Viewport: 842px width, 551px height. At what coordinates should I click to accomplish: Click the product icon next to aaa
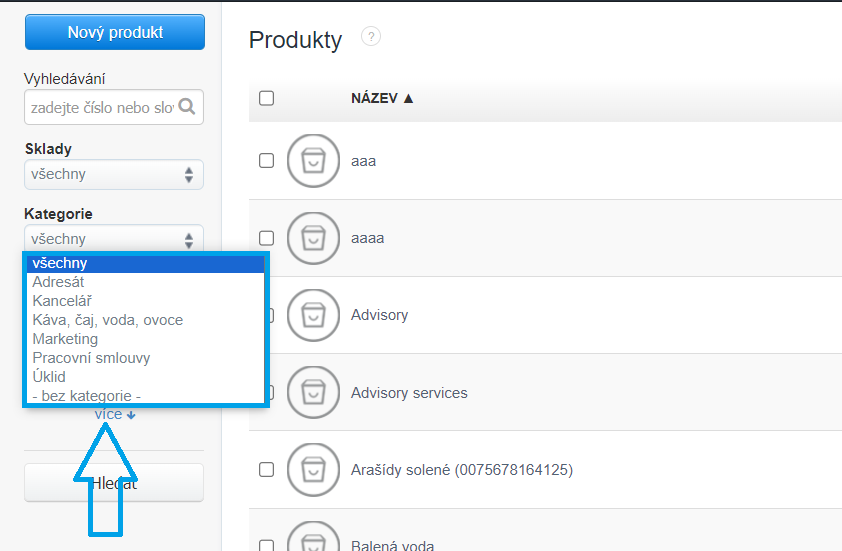pyautogui.click(x=313, y=160)
